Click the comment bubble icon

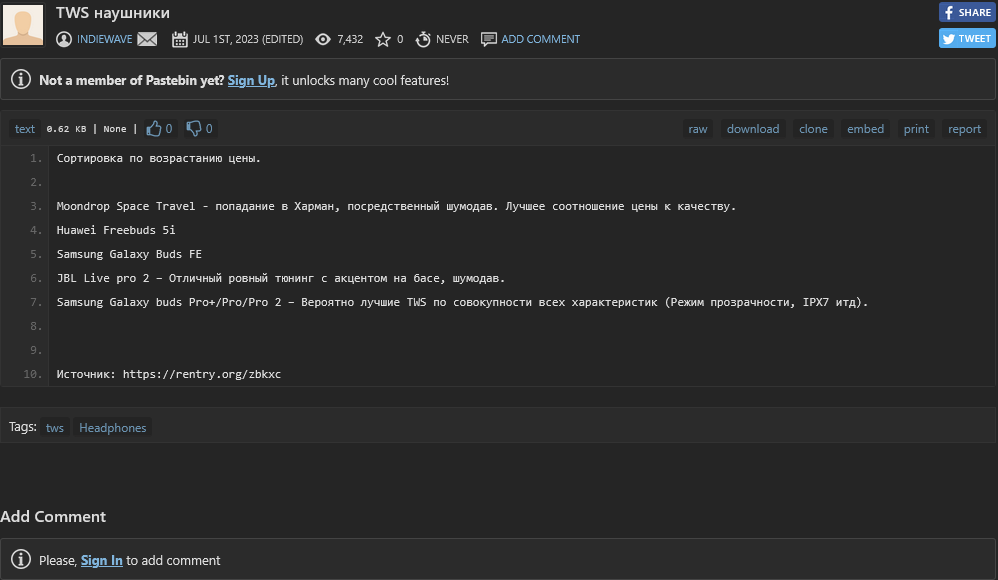[488, 39]
